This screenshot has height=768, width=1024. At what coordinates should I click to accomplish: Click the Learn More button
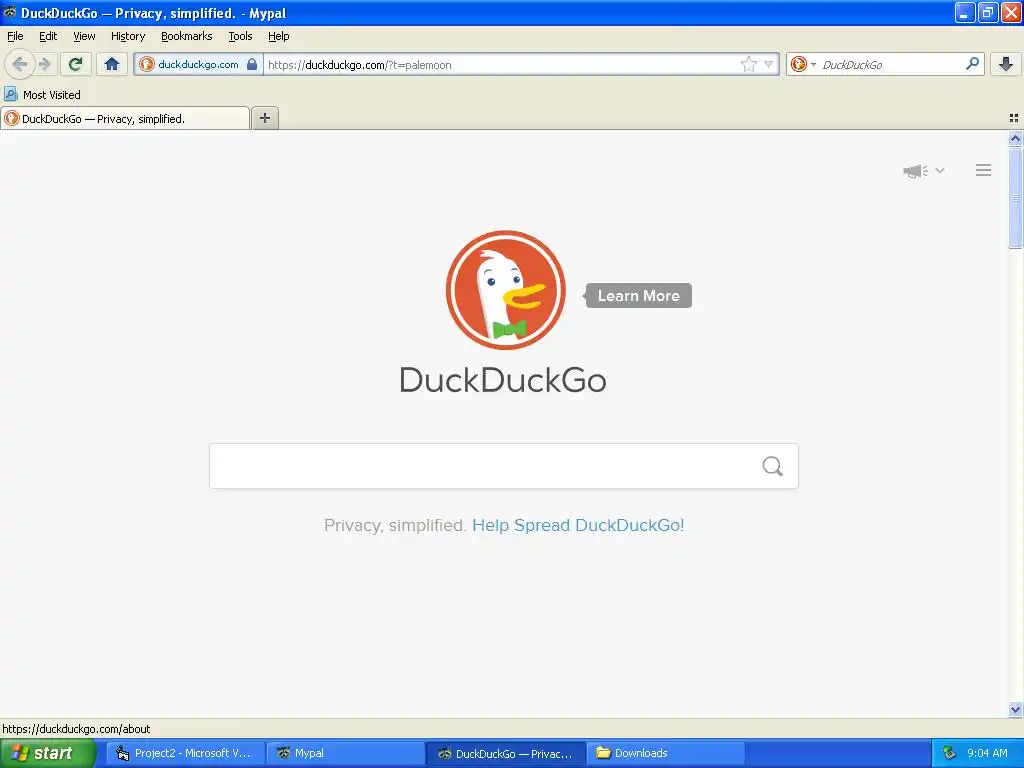639,296
